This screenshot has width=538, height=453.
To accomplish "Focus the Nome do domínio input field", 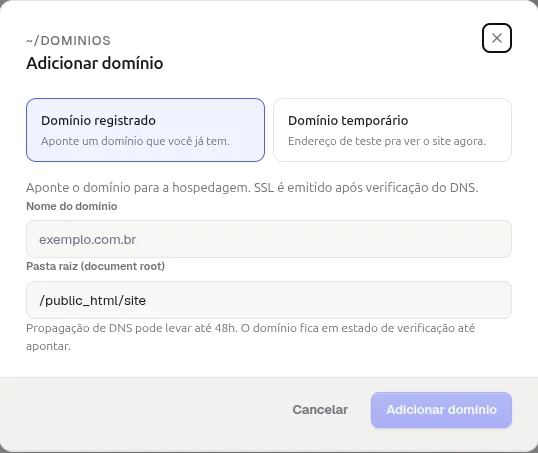I will coord(269,239).
